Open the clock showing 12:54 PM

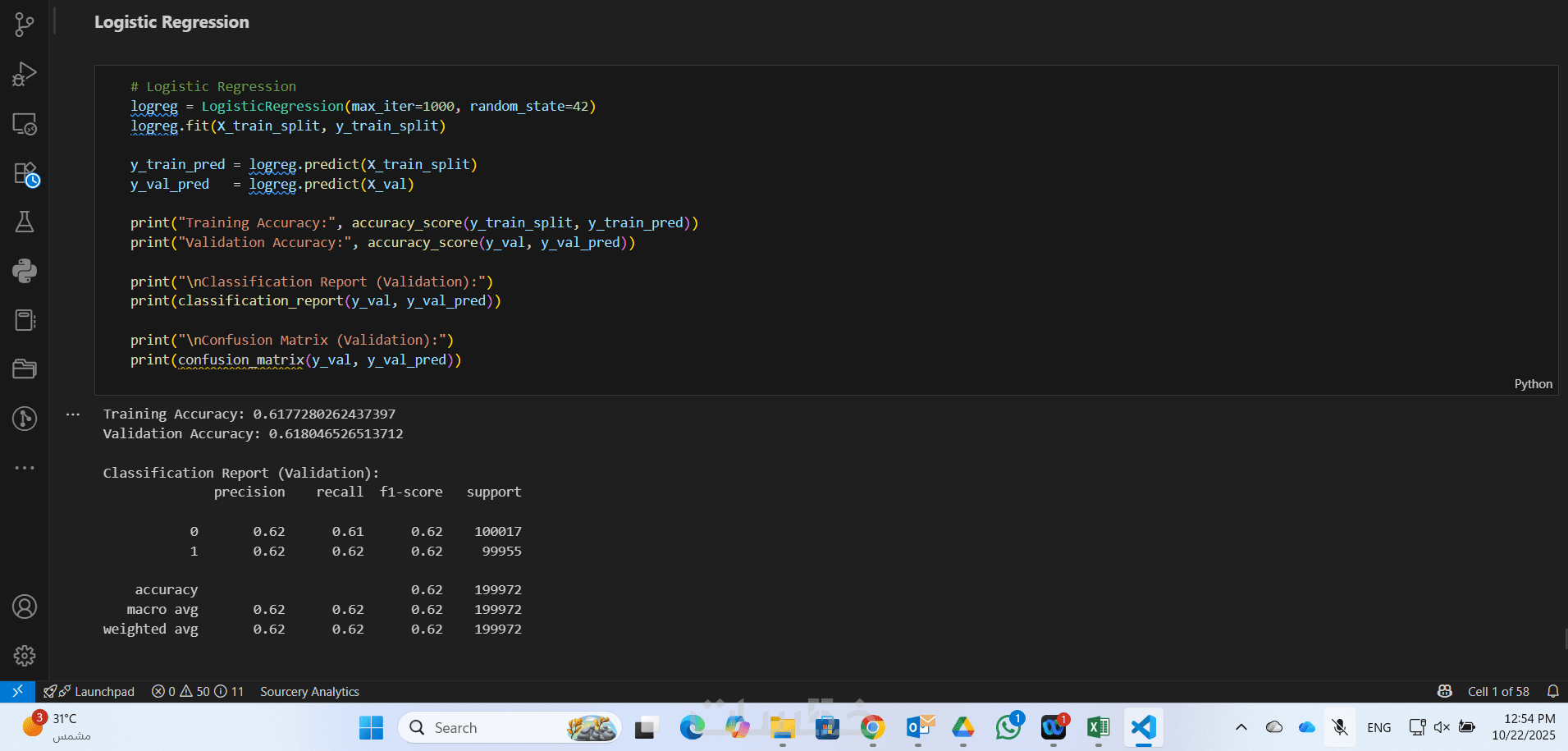pos(1524,727)
